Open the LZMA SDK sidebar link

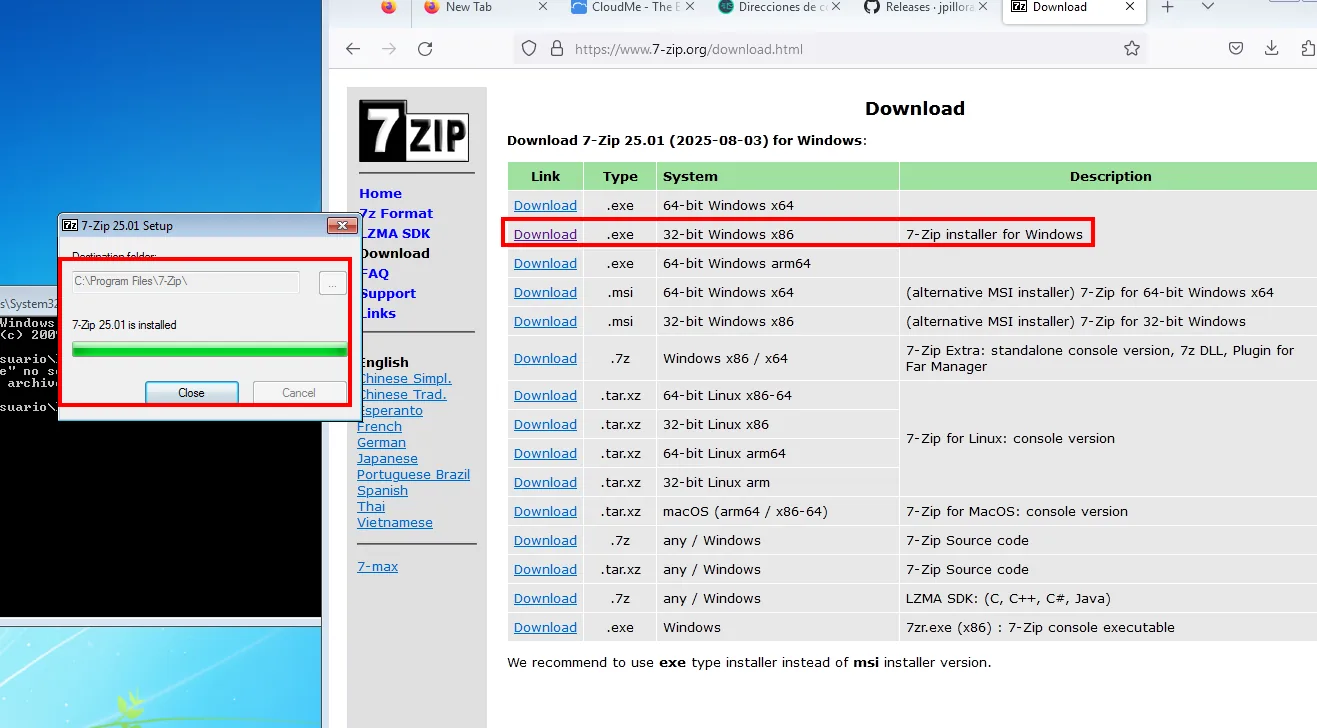coord(394,233)
